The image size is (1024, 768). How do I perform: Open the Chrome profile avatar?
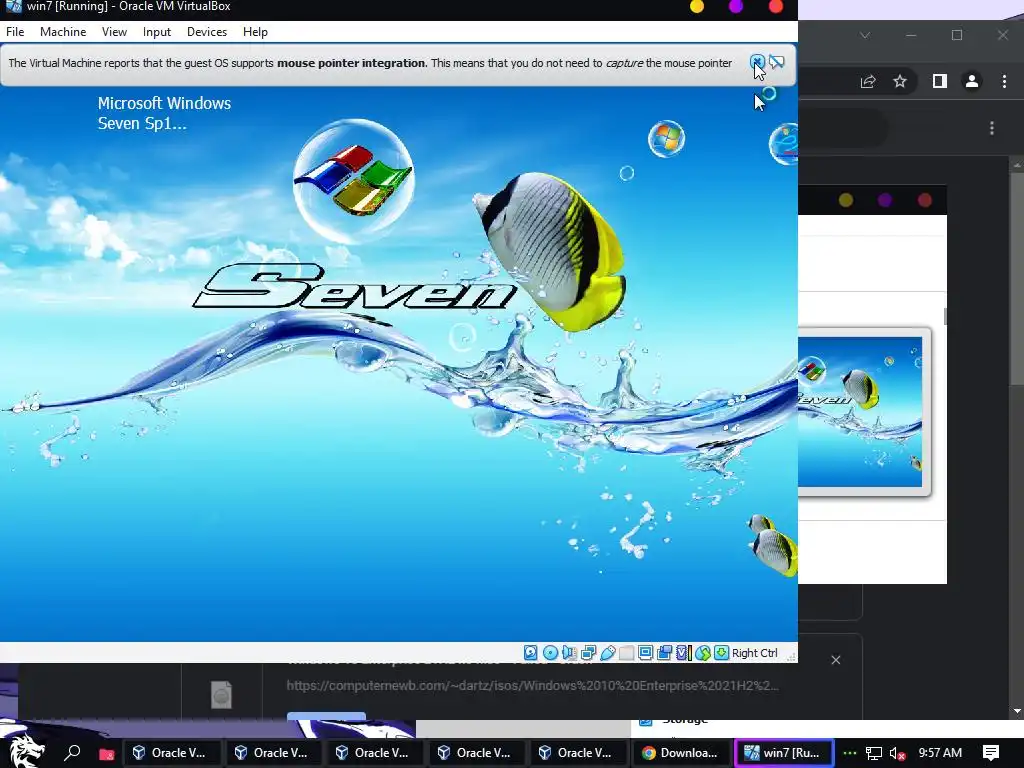tap(972, 82)
